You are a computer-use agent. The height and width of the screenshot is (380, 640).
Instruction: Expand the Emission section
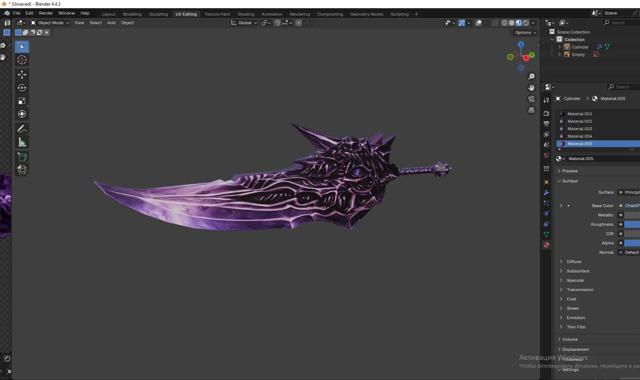[x=576, y=318]
